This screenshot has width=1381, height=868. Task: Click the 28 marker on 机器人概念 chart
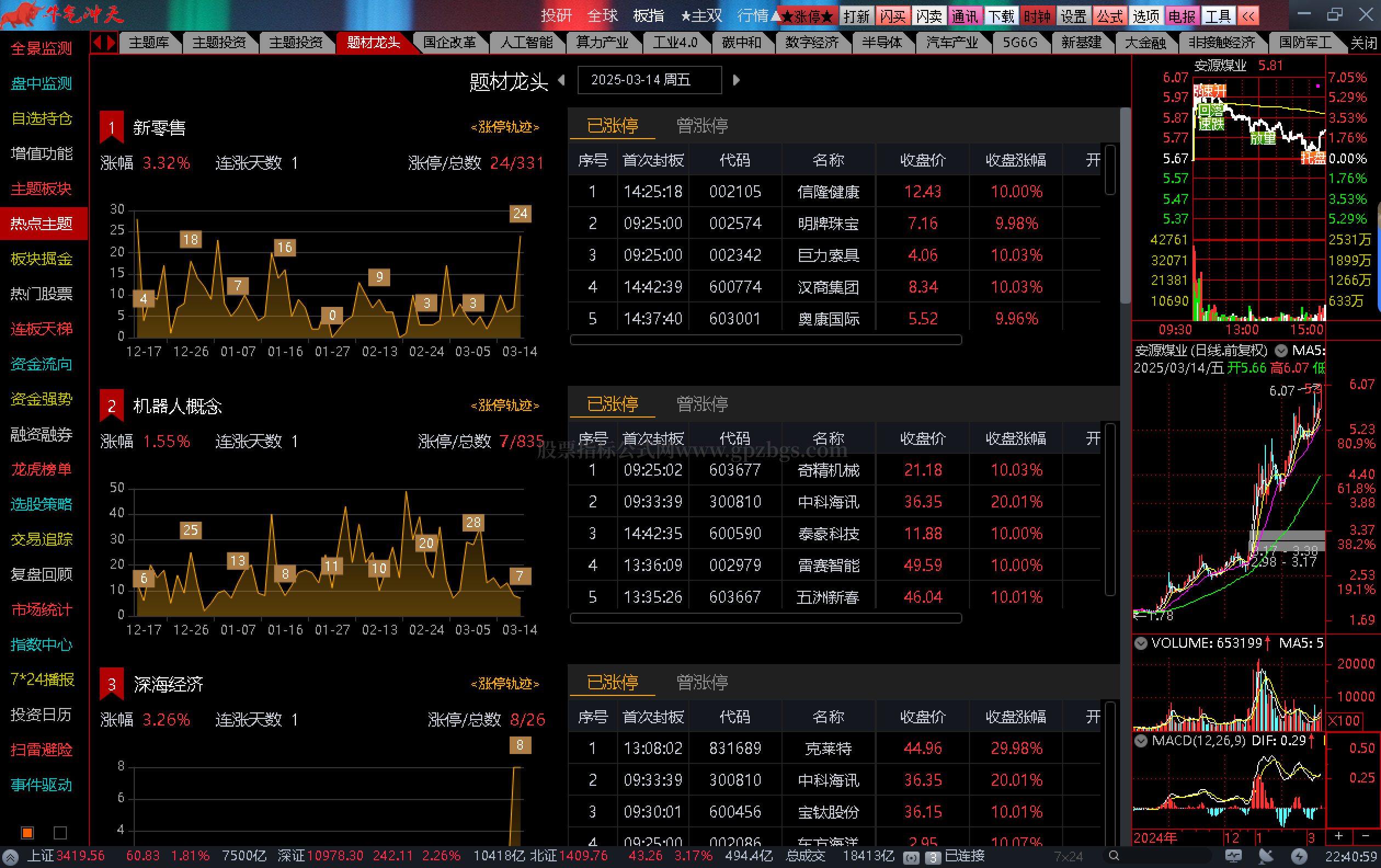click(x=473, y=522)
